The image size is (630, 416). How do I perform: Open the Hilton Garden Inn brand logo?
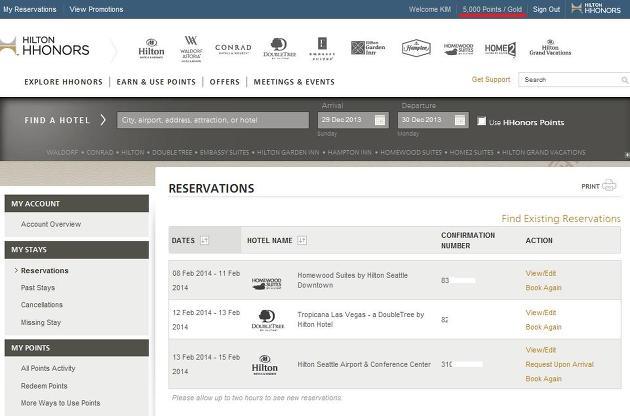coord(368,48)
